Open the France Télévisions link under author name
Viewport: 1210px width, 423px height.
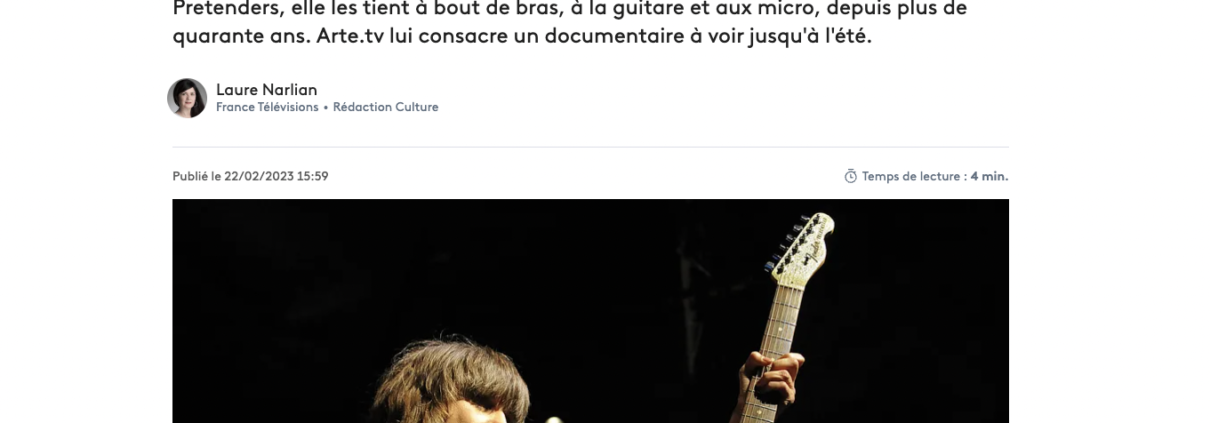pyautogui.click(x=267, y=107)
